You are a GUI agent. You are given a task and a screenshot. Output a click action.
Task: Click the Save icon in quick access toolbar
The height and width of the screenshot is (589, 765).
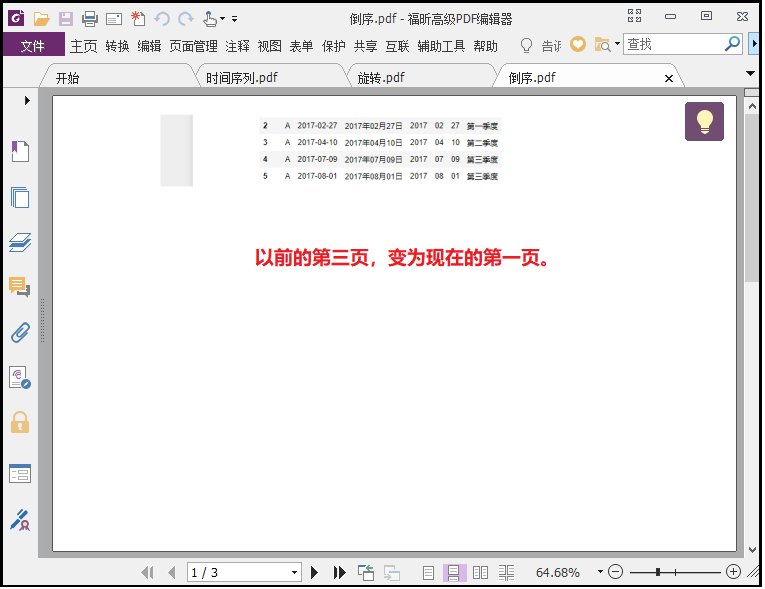66,19
